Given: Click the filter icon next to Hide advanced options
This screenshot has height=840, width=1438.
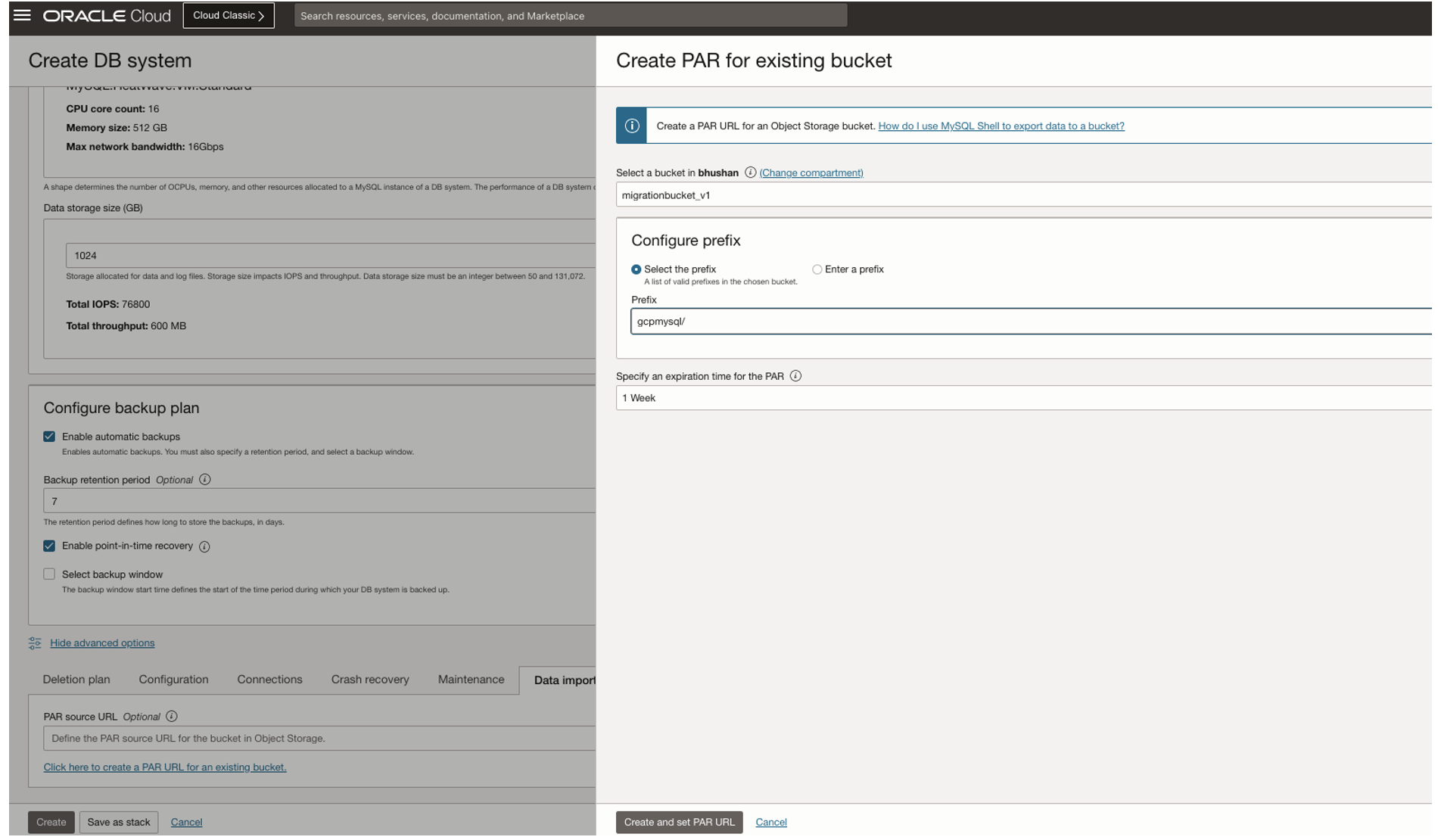Looking at the screenshot, I should point(34,642).
